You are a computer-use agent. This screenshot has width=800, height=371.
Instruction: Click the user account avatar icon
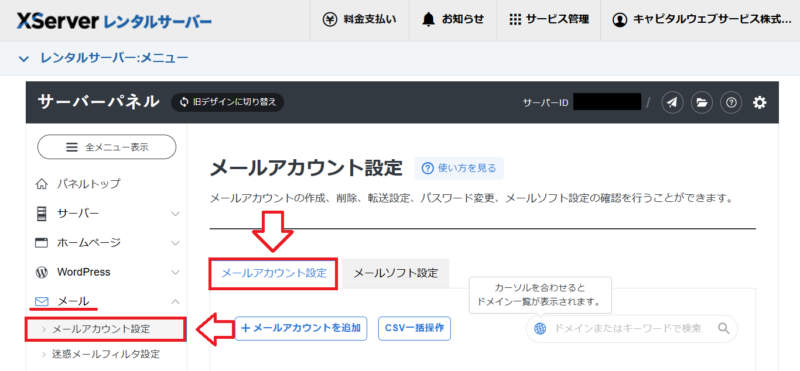tap(619, 20)
